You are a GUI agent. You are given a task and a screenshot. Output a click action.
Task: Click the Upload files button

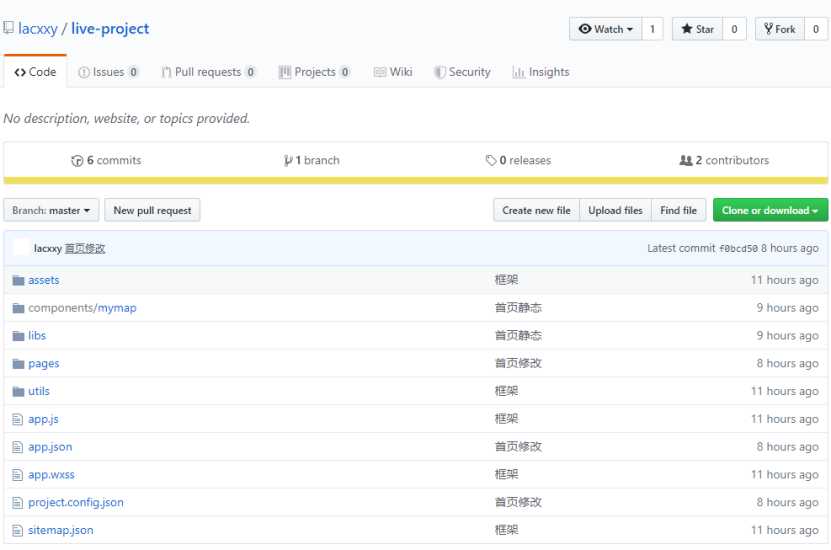(615, 210)
